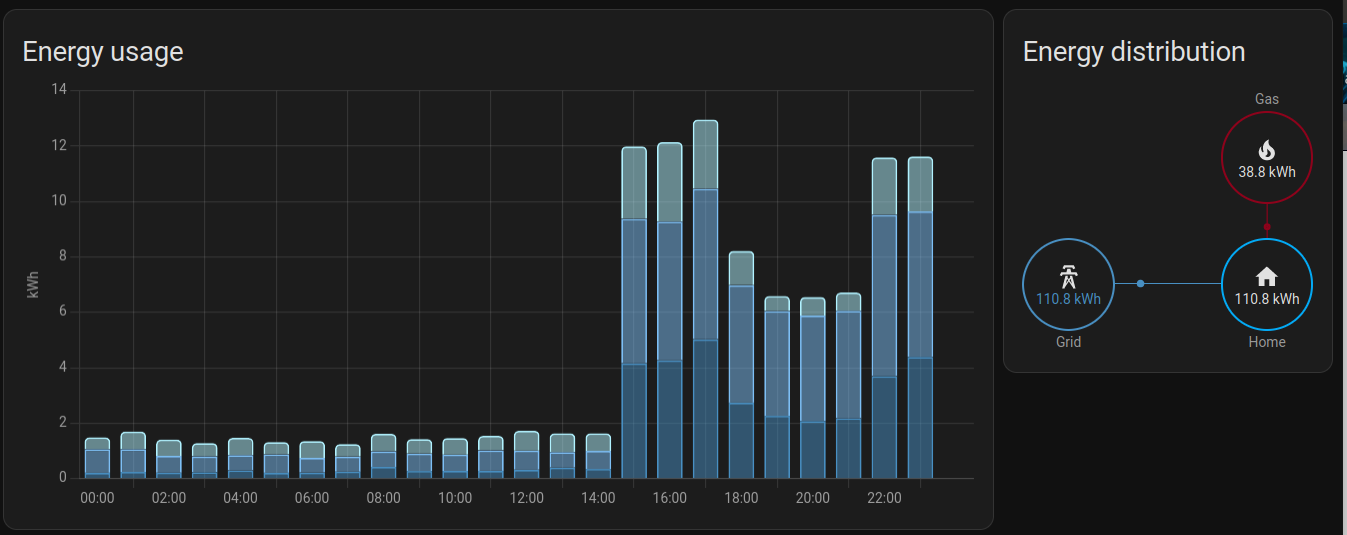Screen dimensions: 1347x535
Task: Click the red dot on the gas line
Action: pos(1267,227)
